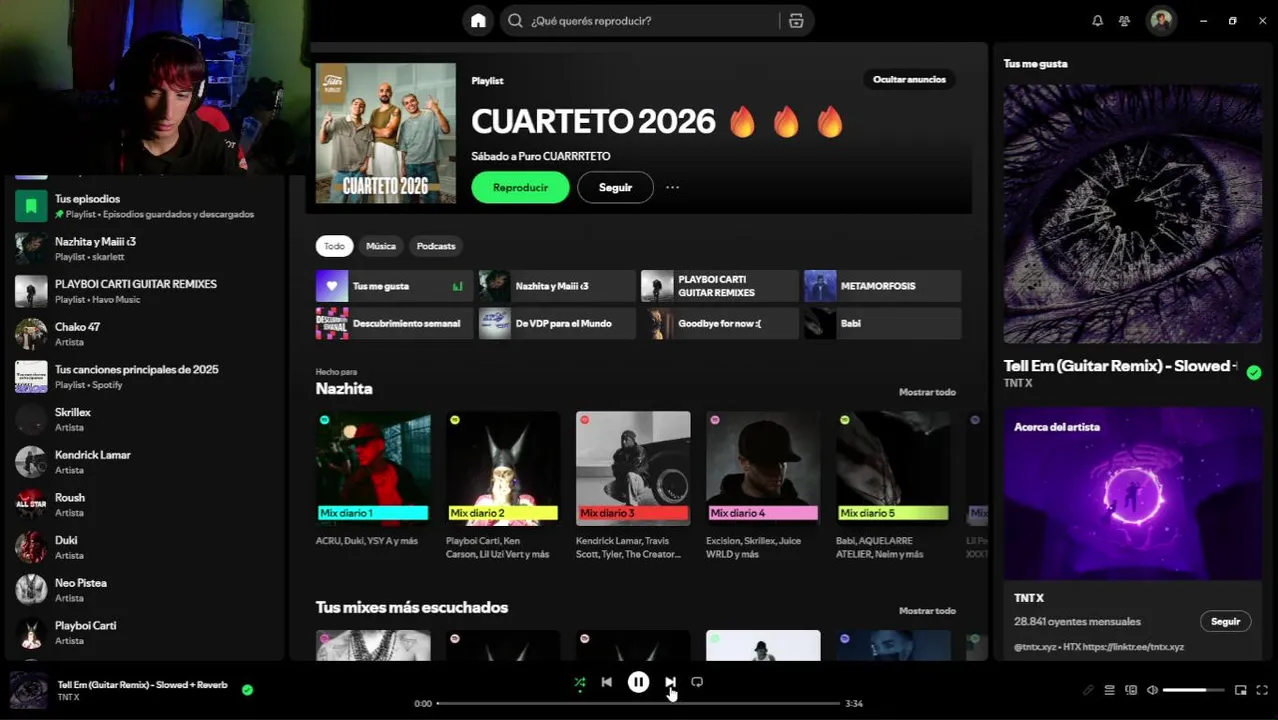
Task: Open the user profile avatar menu
Action: (1161, 20)
